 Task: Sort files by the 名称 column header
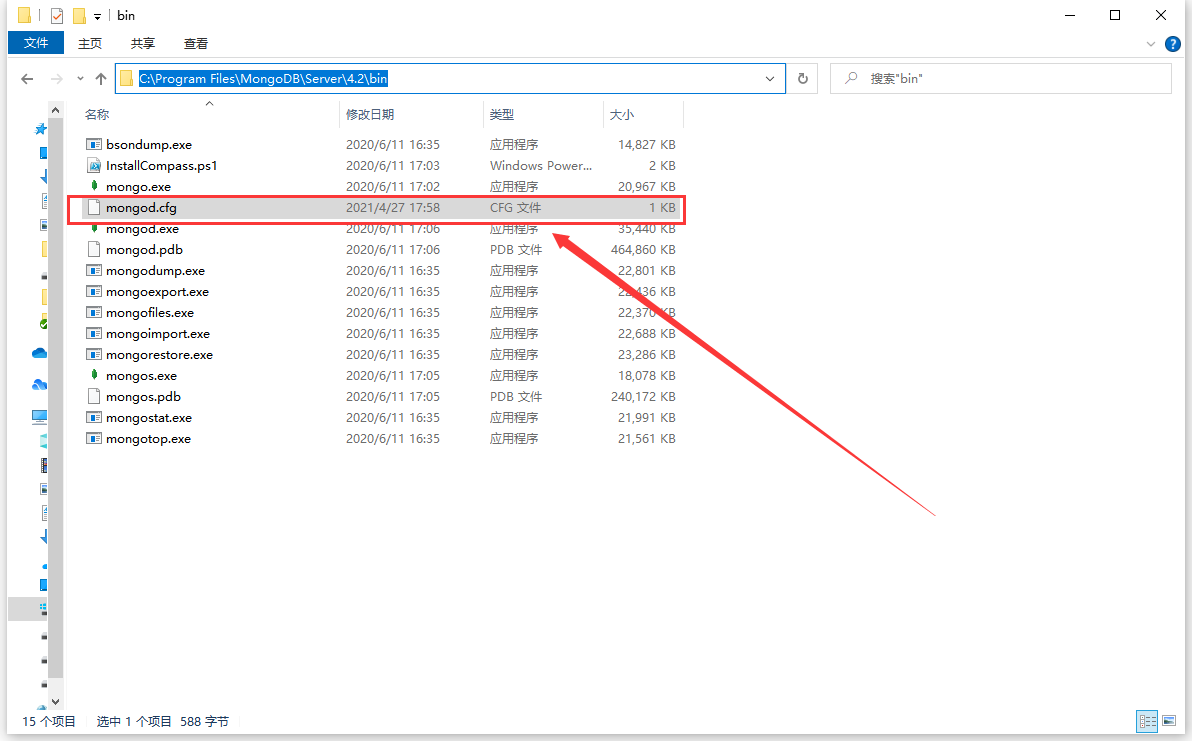pos(97,114)
